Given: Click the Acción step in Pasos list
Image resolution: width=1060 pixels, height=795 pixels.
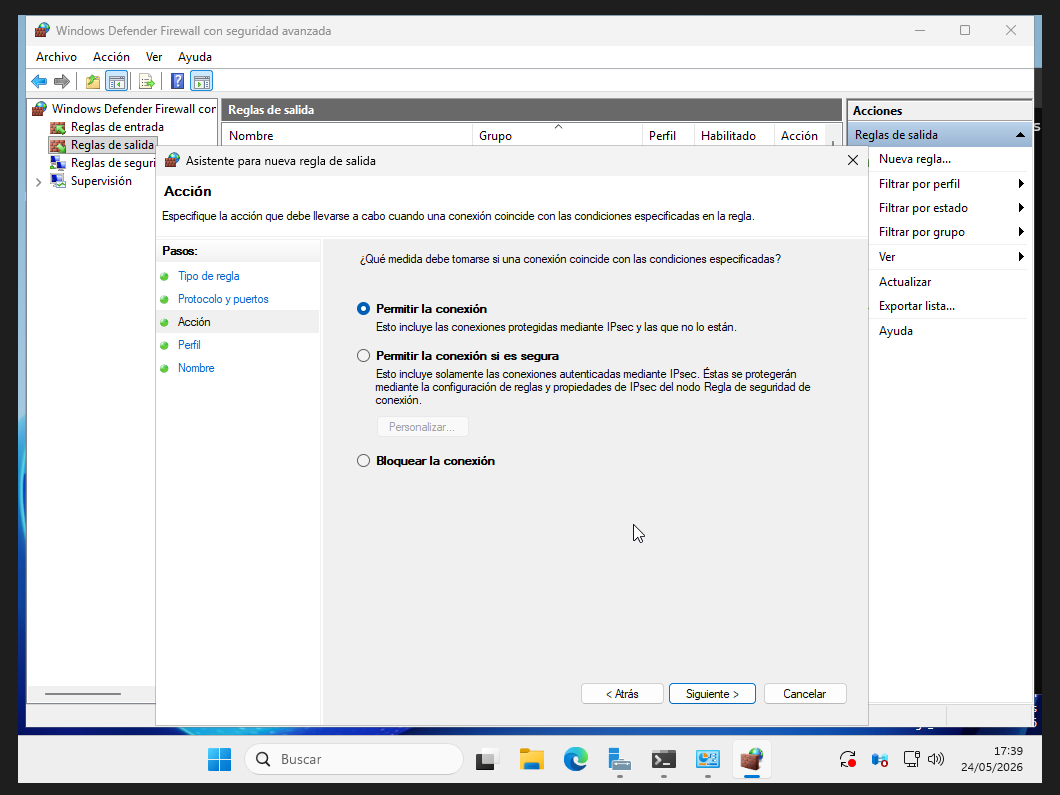Looking at the screenshot, I should (x=194, y=322).
